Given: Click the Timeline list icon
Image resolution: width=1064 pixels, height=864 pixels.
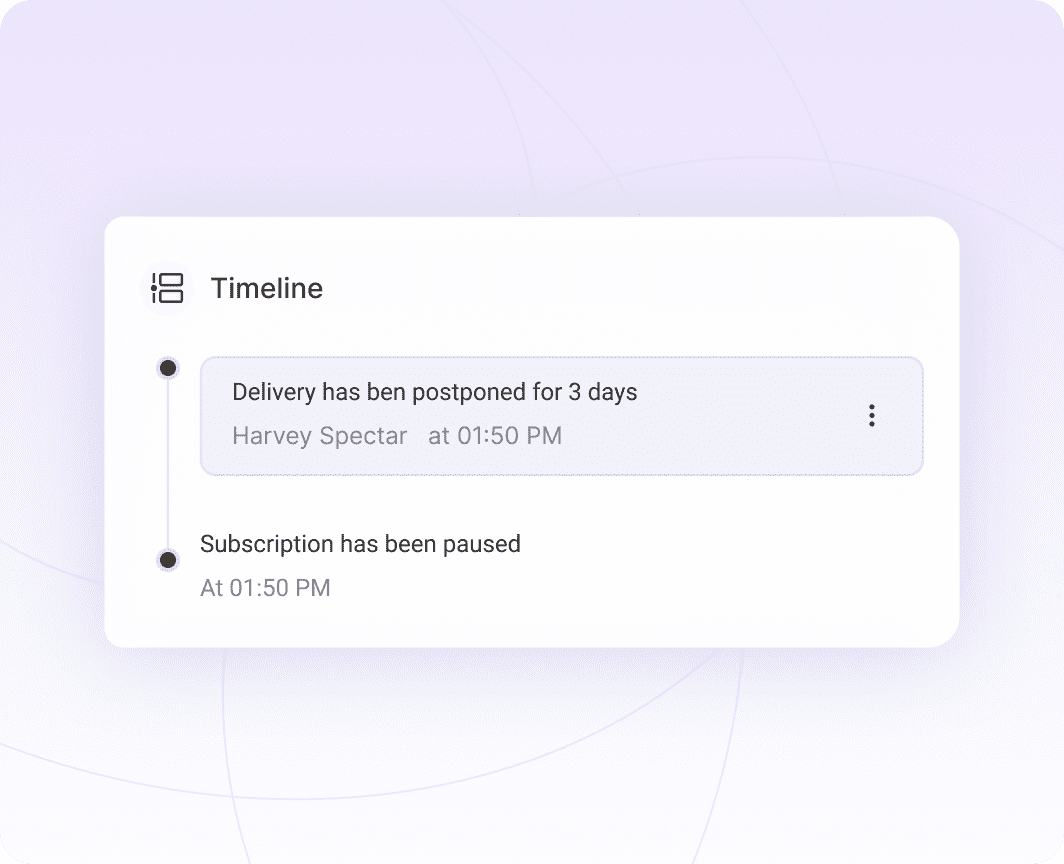Looking at the screenshot, I should [167, 288].
